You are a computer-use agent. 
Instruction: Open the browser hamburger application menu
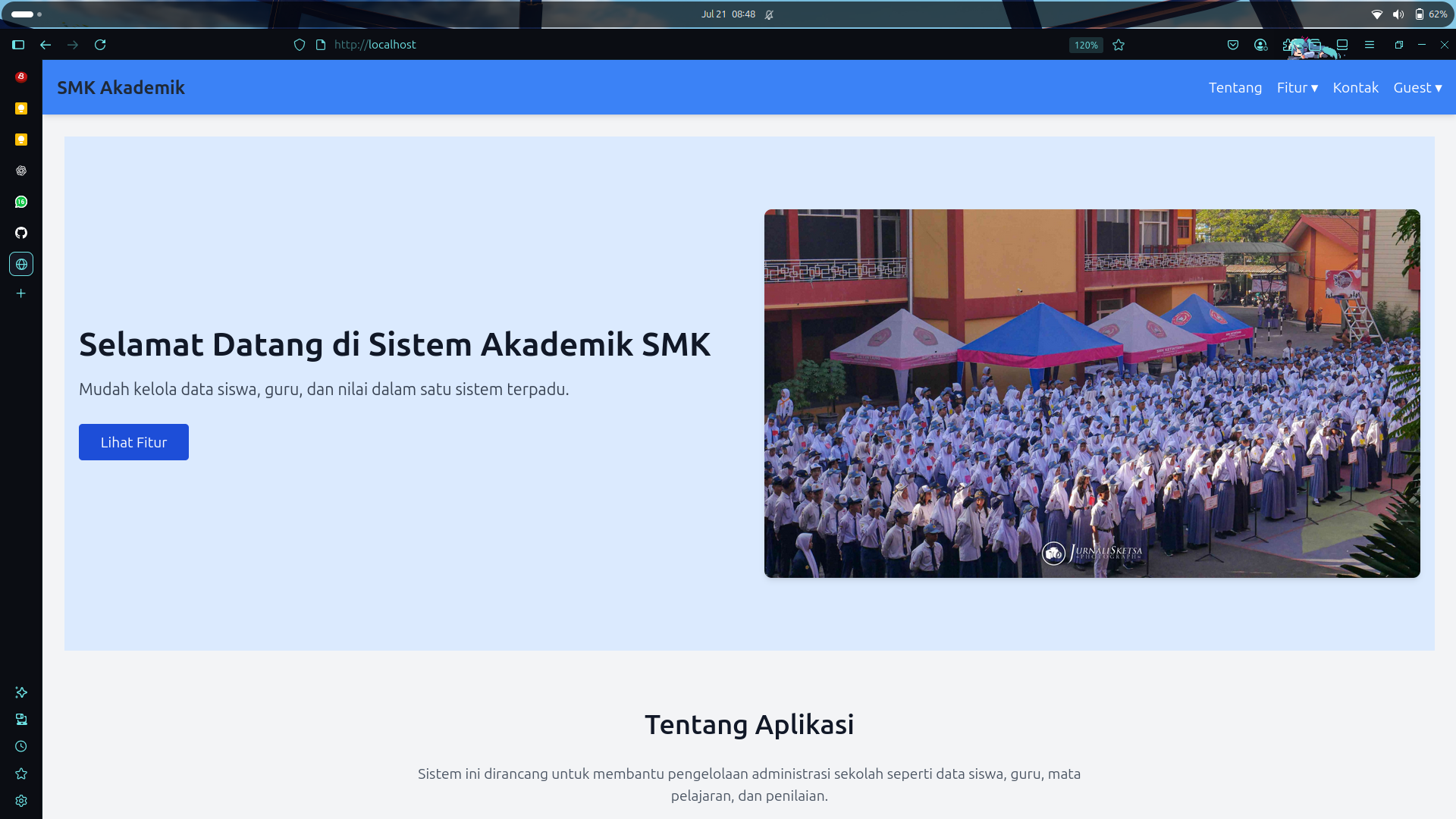(1370, 45)
